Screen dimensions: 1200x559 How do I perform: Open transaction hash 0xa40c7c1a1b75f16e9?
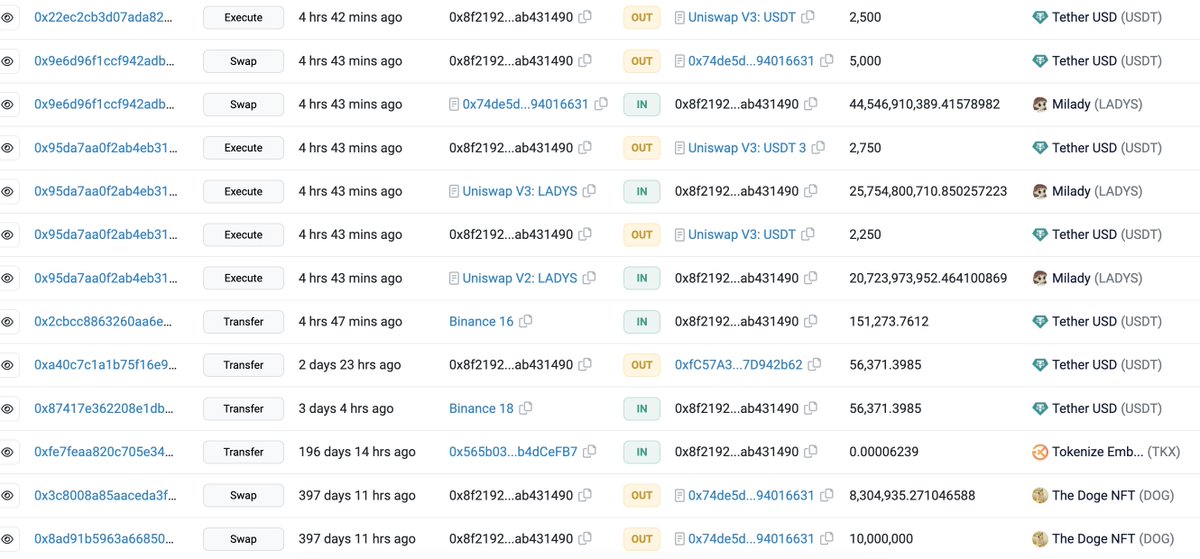[x=104, y=365]
